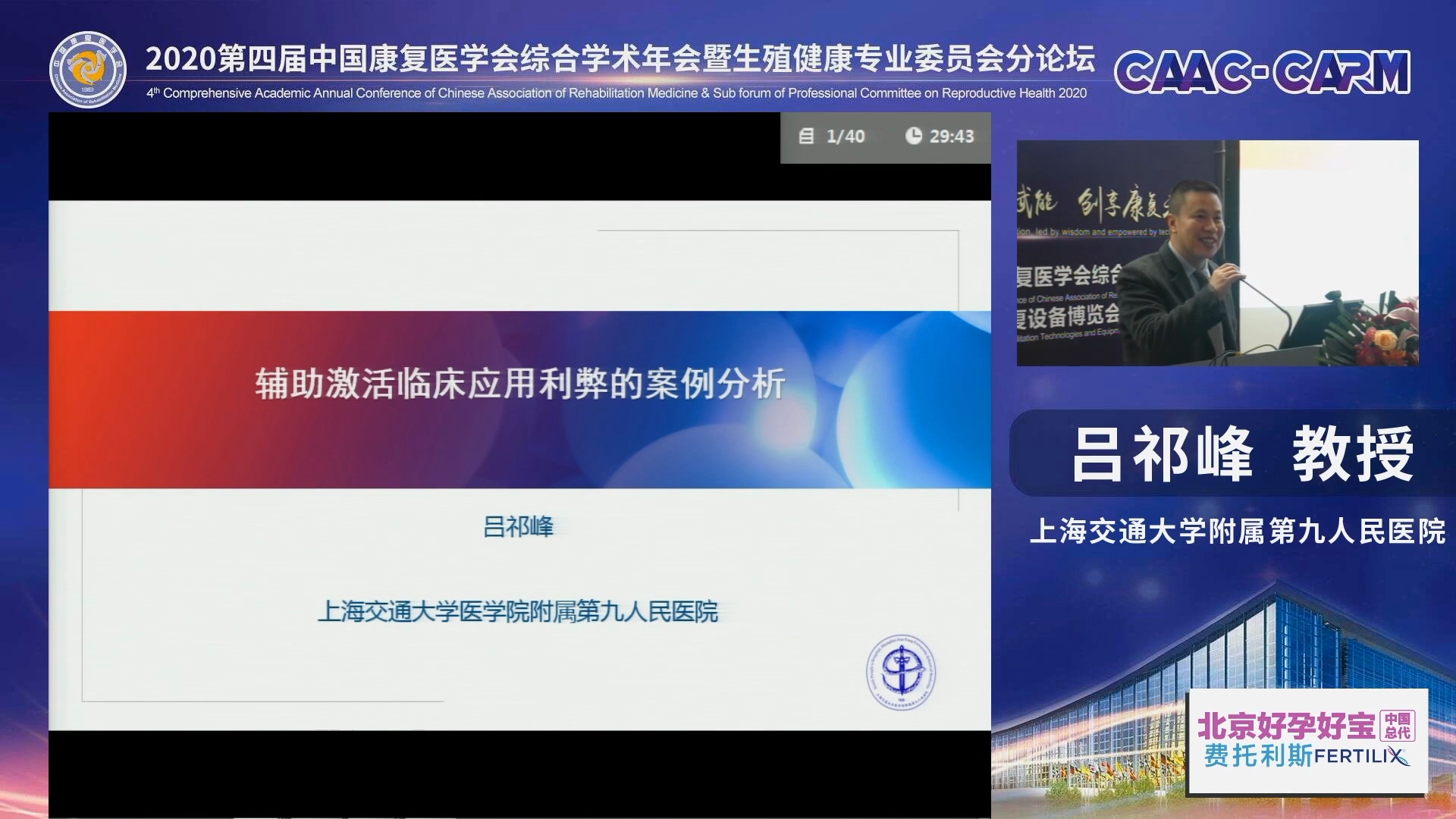Click the author name 吕祁峰 on the slide
Viewport: 1456px width, 819px height.
519,526
